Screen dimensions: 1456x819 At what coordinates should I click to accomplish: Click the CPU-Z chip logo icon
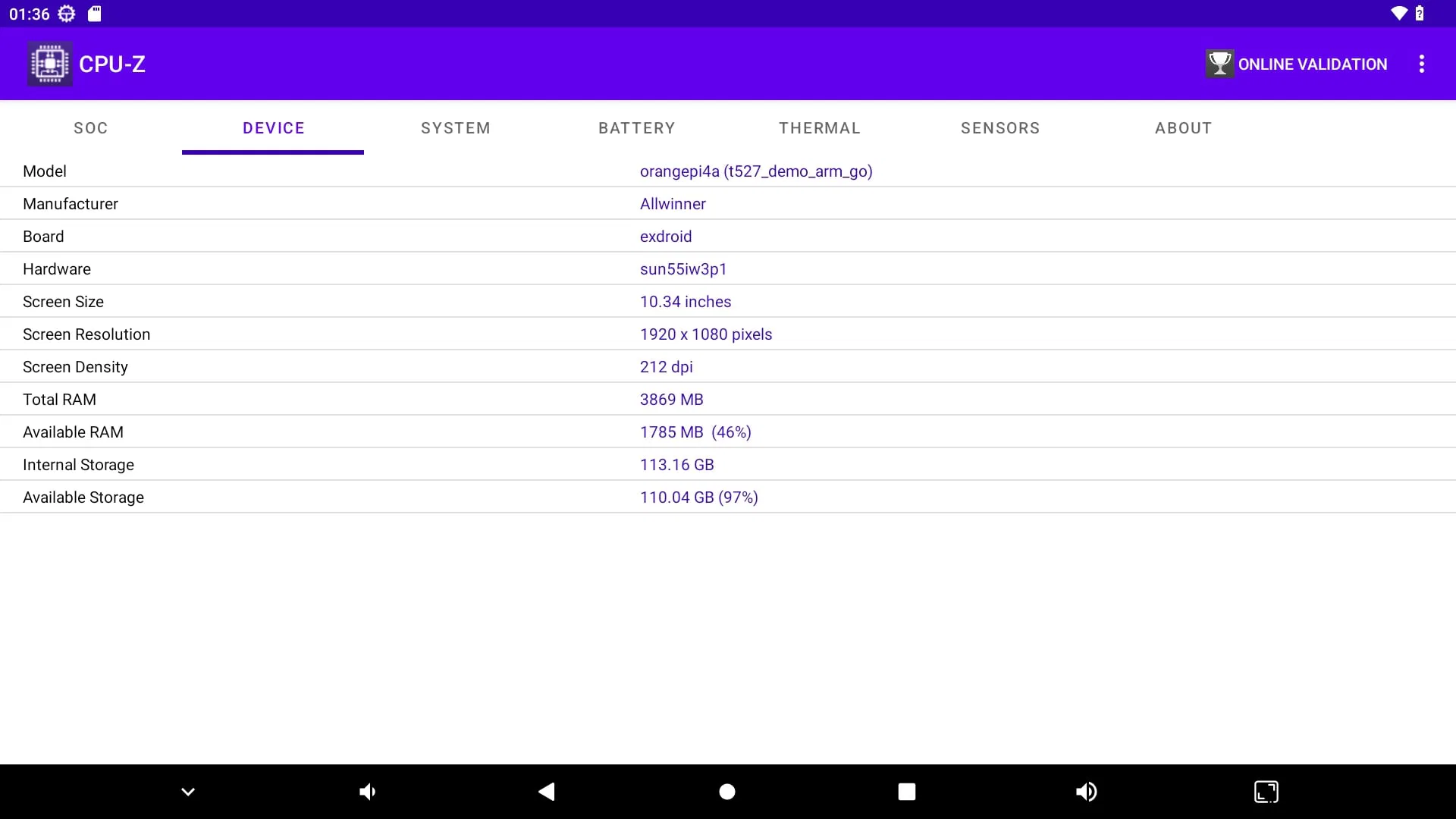50,64
